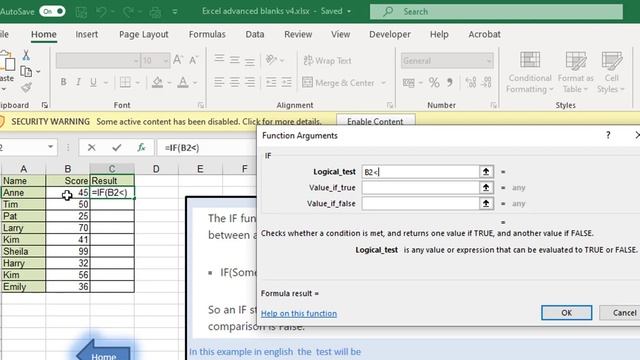
Task: Open the Format as Table menu
Action: [576, 72]
